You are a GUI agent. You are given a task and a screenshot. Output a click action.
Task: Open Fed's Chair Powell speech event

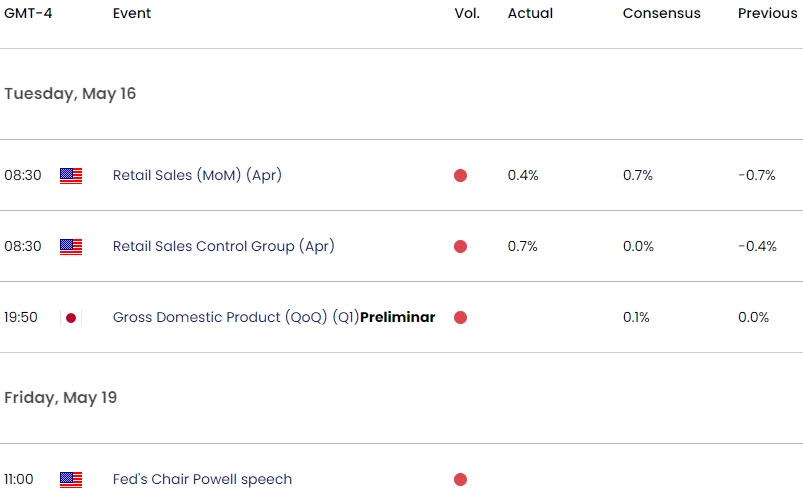tap(202, 480)
